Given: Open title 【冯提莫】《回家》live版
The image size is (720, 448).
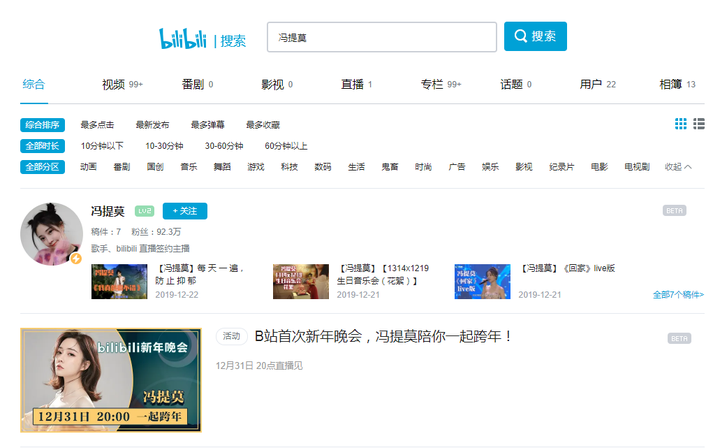Looking at the screenshot, I should [568, 268].
